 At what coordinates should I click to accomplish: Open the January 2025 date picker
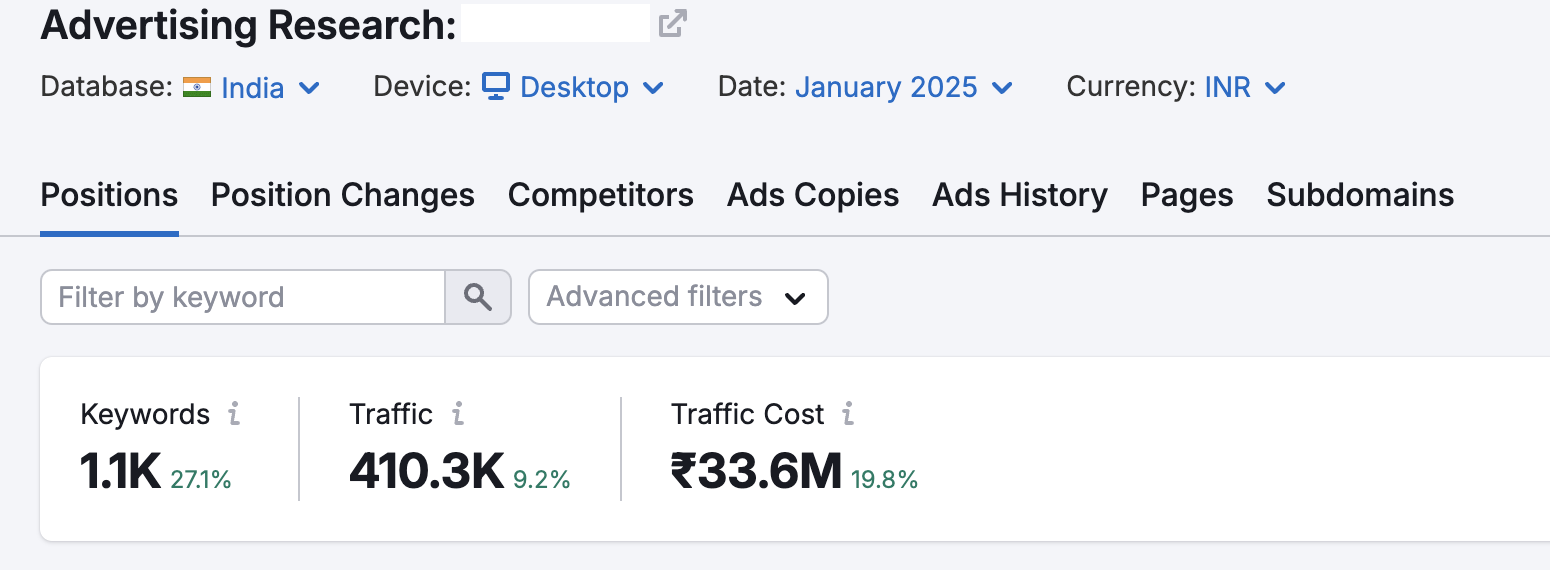point(904,88)
